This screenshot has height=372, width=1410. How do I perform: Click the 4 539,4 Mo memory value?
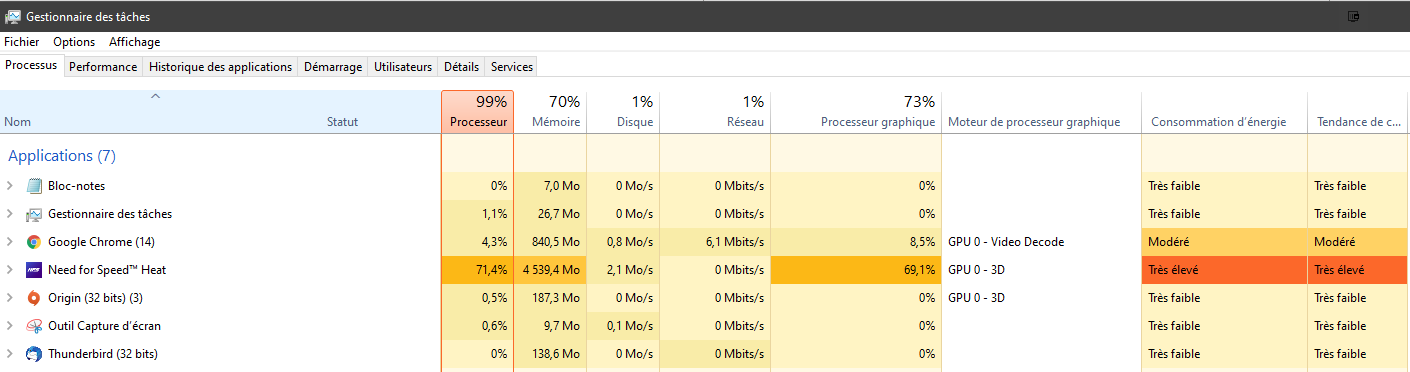551,270
